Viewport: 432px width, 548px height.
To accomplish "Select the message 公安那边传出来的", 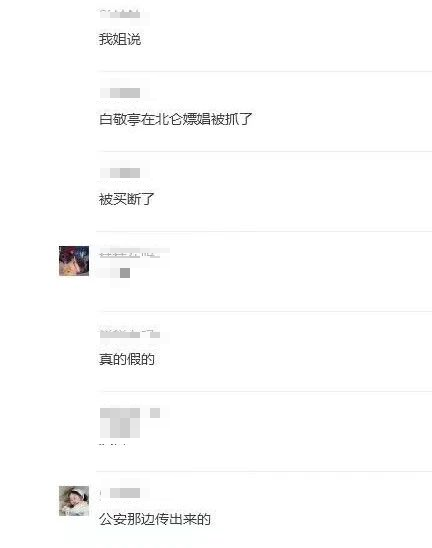I will 155,519.
